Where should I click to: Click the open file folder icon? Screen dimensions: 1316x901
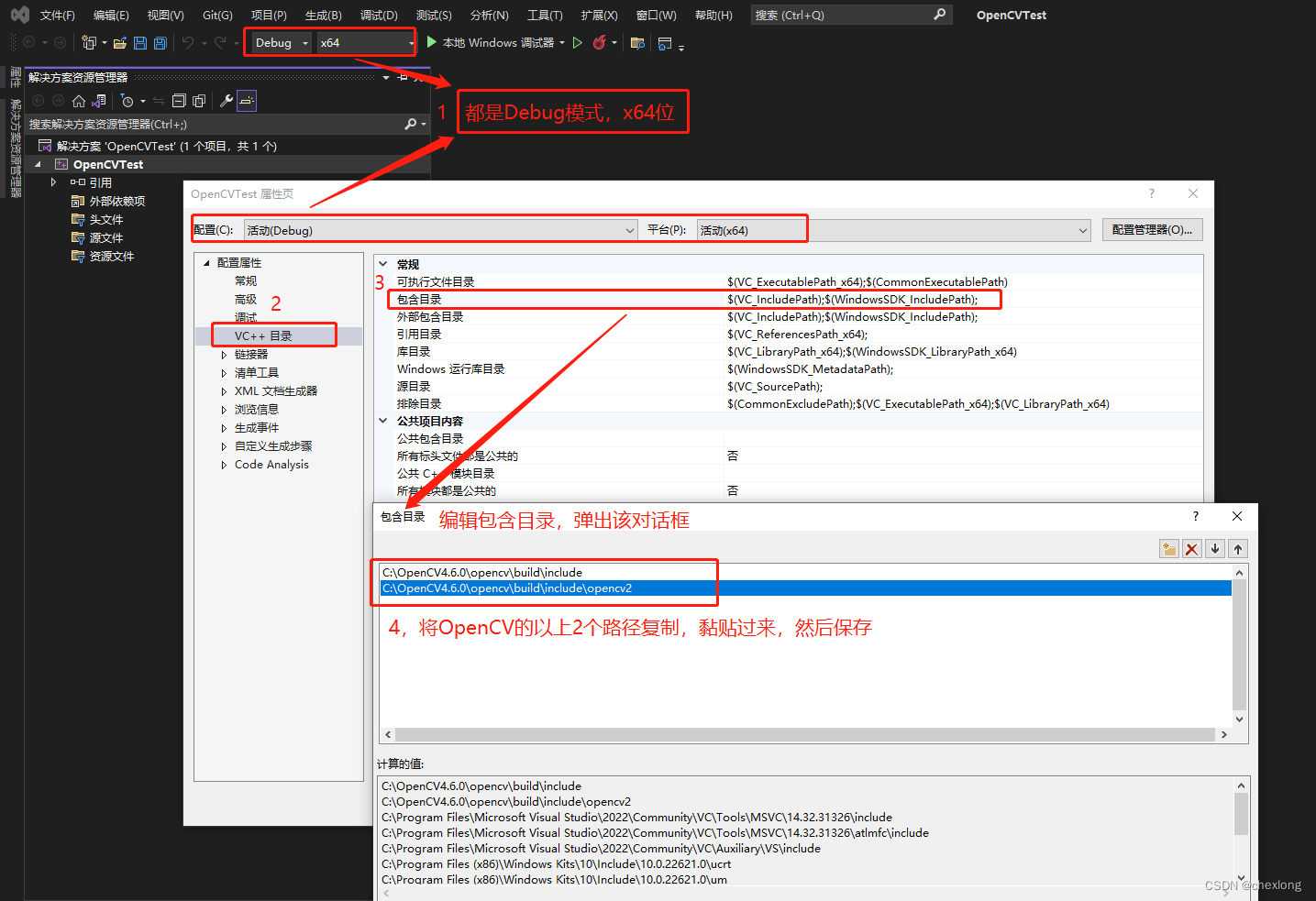120,42
